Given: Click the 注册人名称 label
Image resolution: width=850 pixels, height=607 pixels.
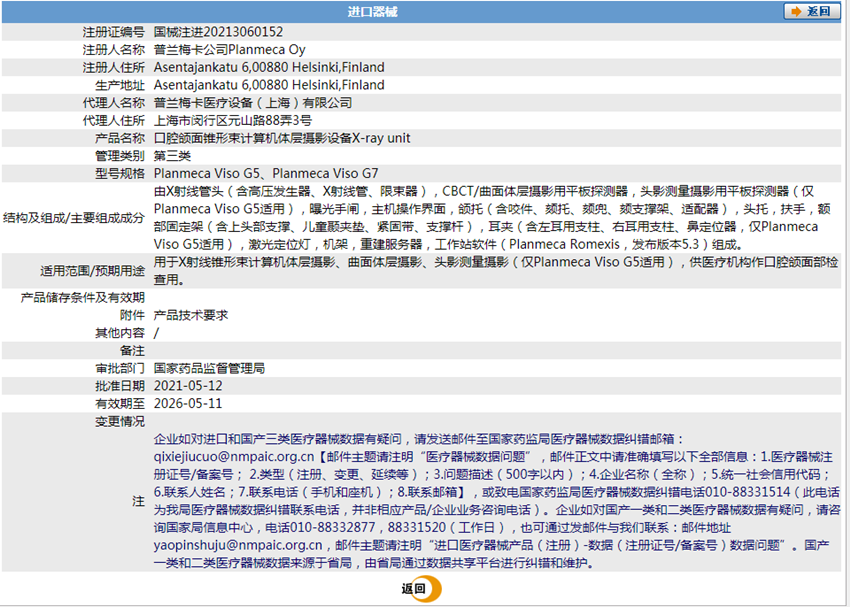Looking at the screenshot, I should [113, 50].
